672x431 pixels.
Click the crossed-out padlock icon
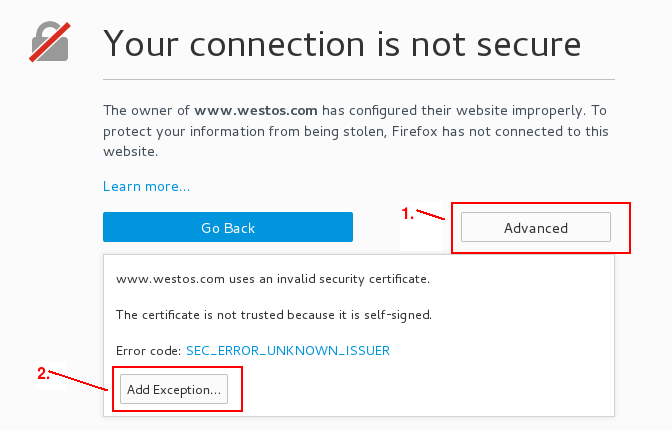click(50, 42)
